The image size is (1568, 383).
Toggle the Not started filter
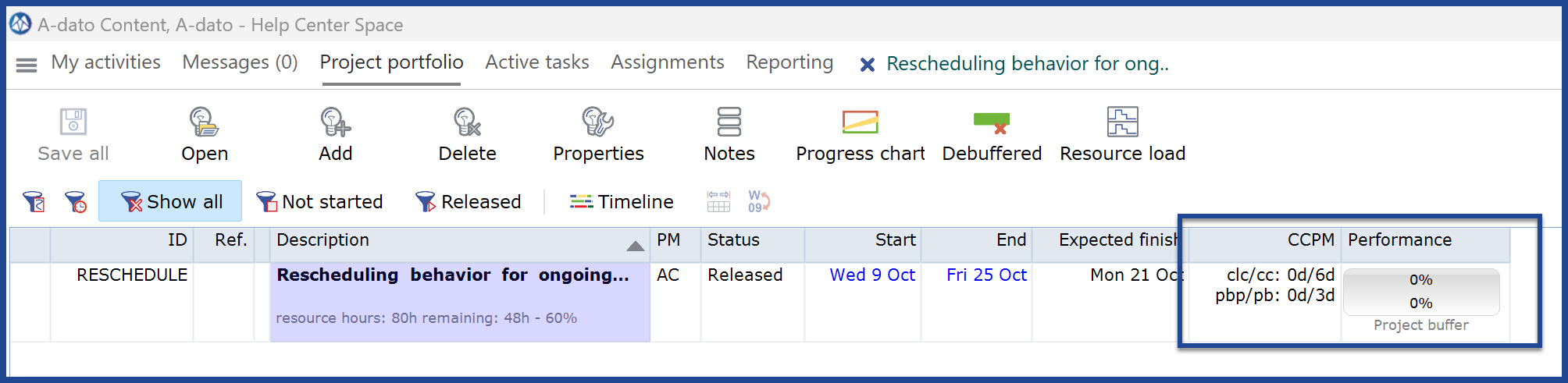[x=319, y=202]
